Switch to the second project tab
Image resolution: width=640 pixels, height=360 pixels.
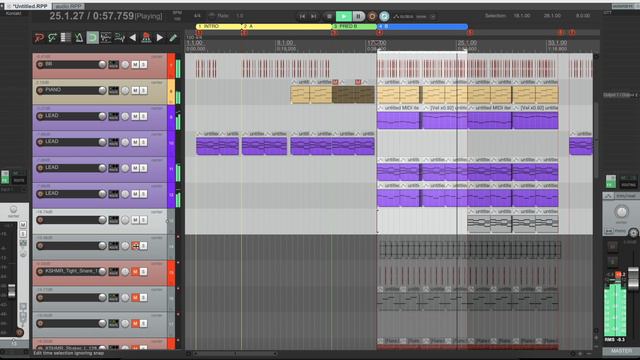coord(68,6)
